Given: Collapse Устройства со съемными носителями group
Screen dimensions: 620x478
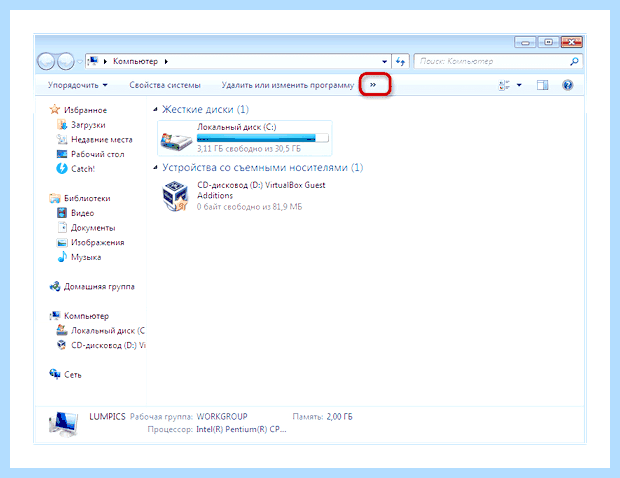Looking at the screenshot, I should pyautogui.click(x=155, y=168).
